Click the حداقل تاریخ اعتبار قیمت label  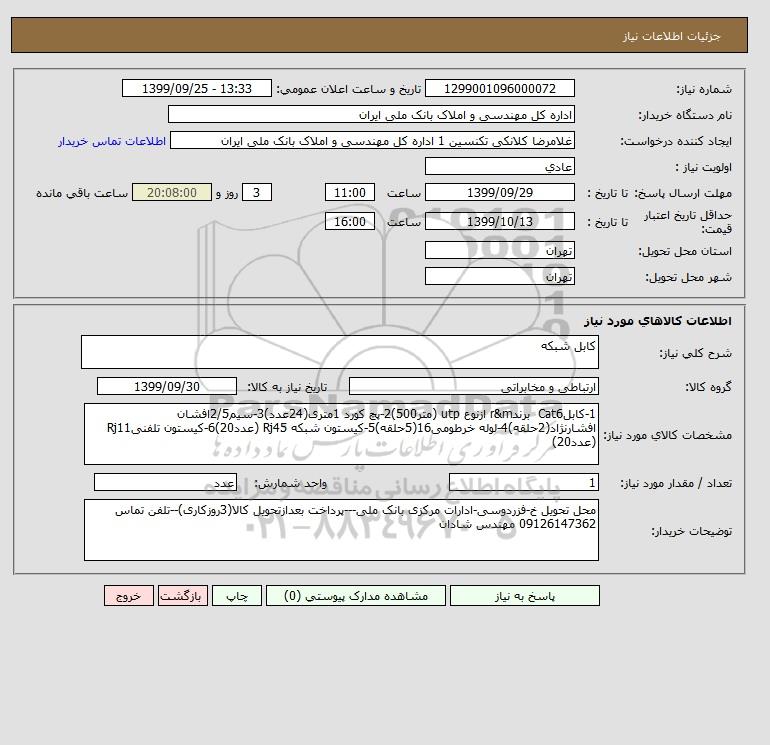[688, 222]
